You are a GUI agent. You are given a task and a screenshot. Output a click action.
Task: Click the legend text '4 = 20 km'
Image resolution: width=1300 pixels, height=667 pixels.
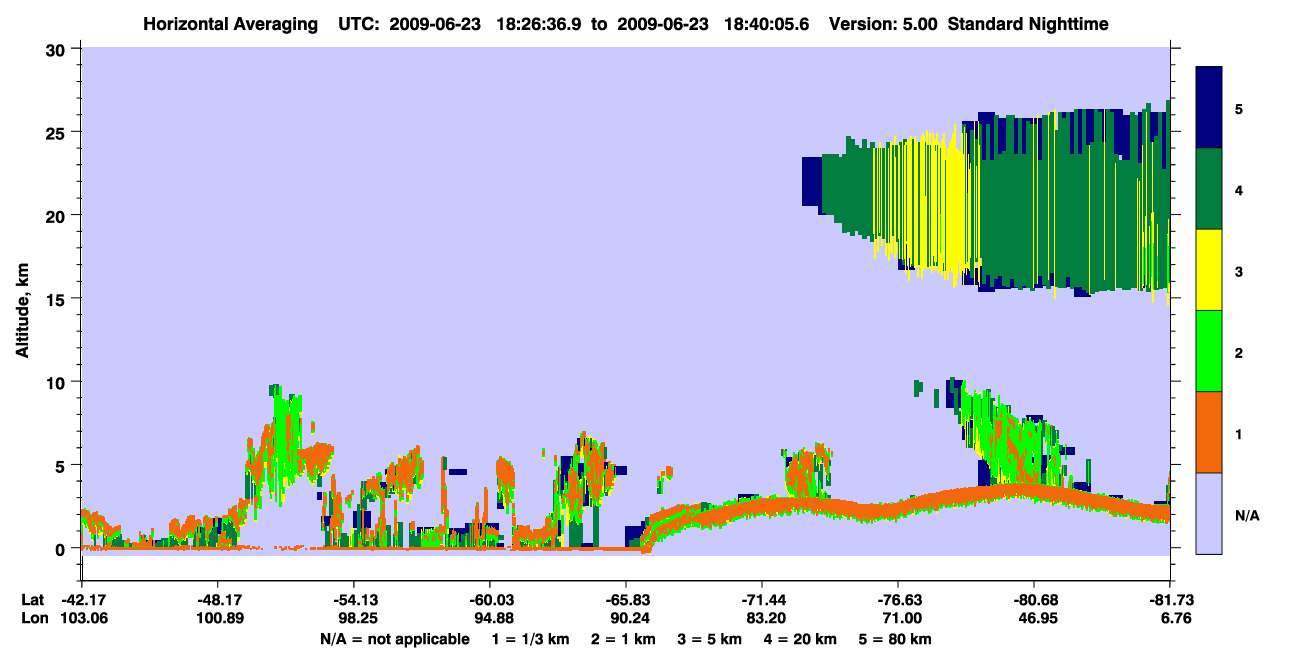tap(801, 639)
